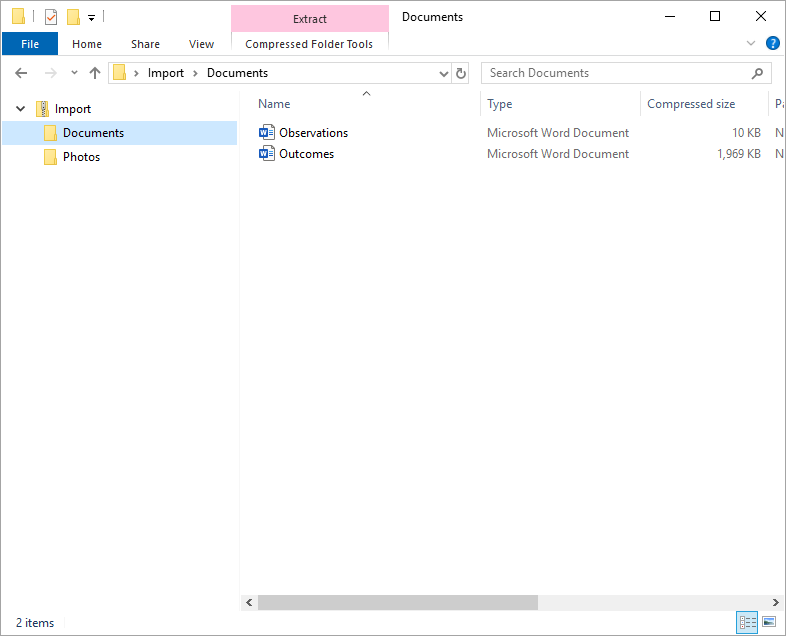Click the 2 items status bar text
Viewport: 786px width, 636px height.
point(35,623)
